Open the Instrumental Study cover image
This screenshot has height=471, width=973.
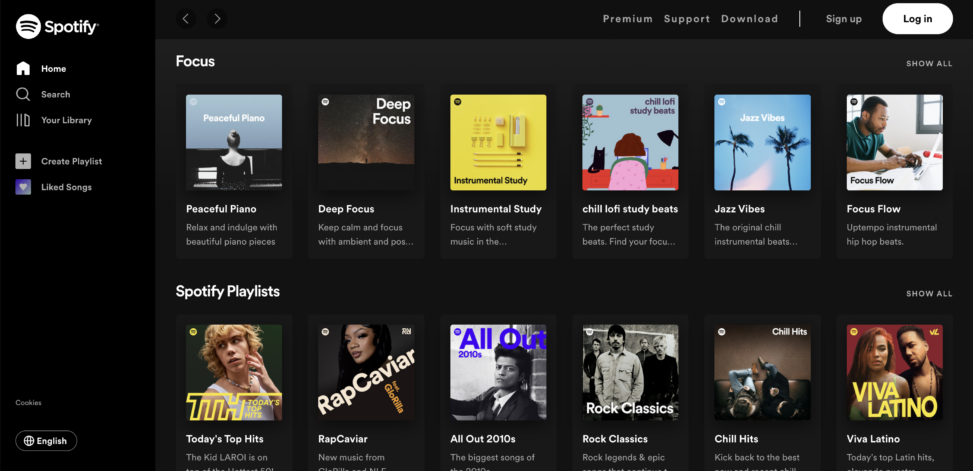(x=498, y=142)
